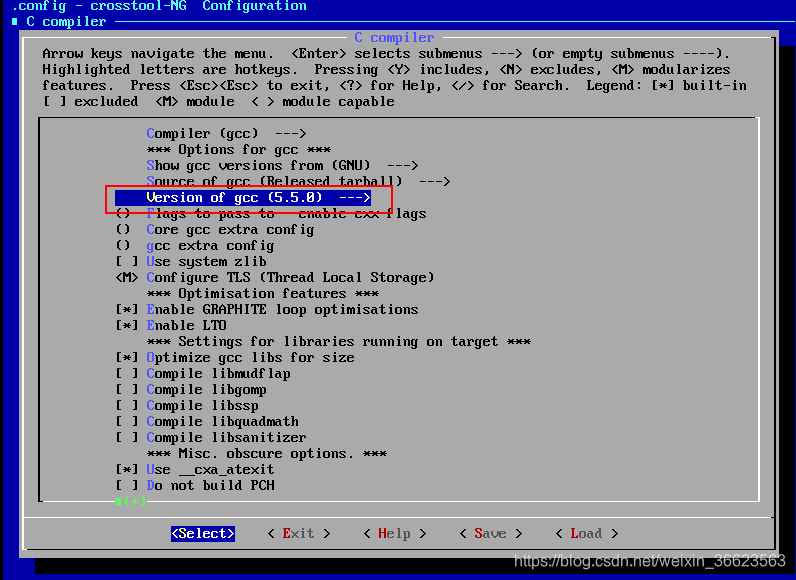Click the green (+) more-items indicator
The width and height of the screenshot is (796, 580).
point(130,501)
